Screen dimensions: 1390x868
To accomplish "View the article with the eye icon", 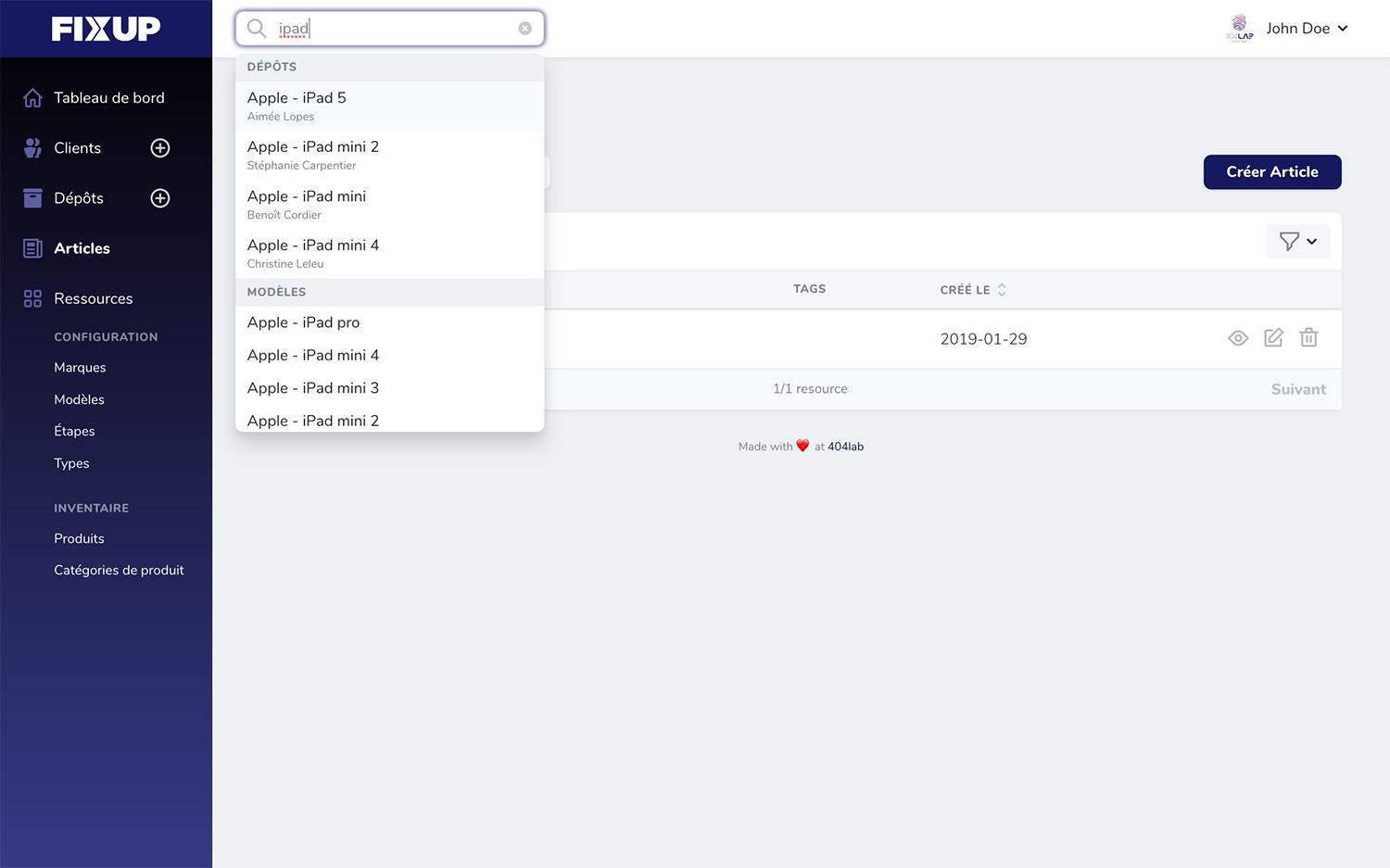I will coord(1238,338).
